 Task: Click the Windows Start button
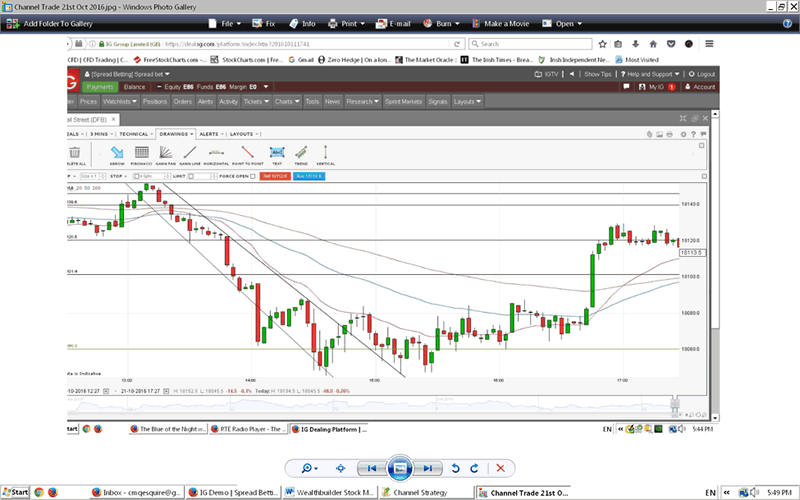pos(15,493)
